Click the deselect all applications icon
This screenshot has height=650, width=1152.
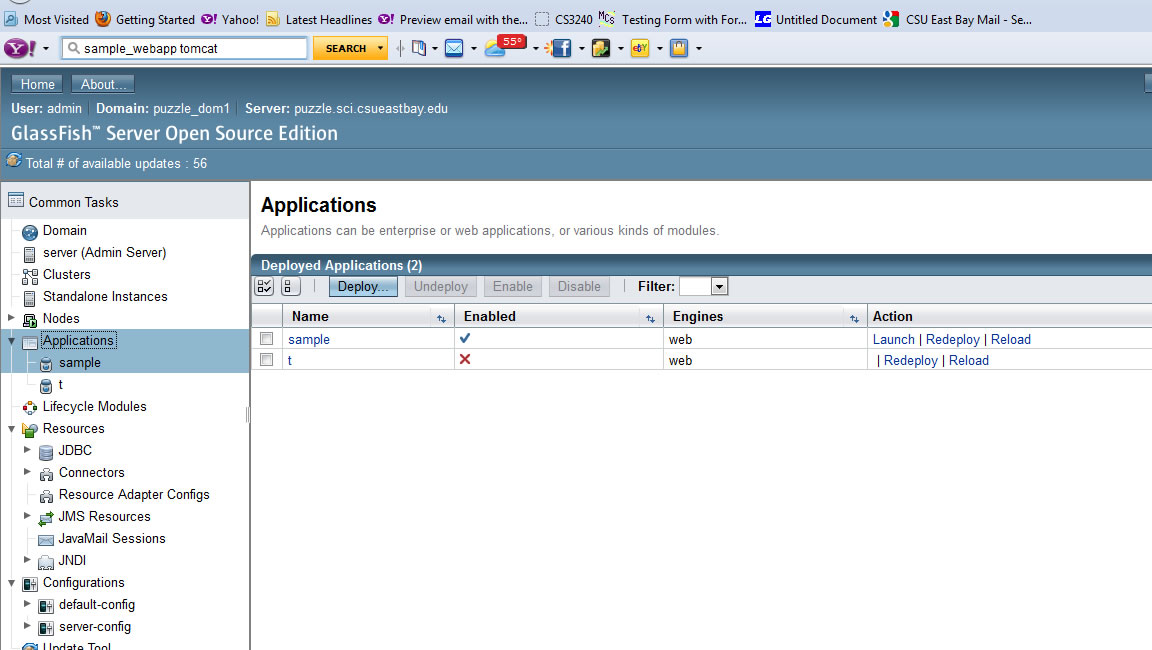coord(289,286)
